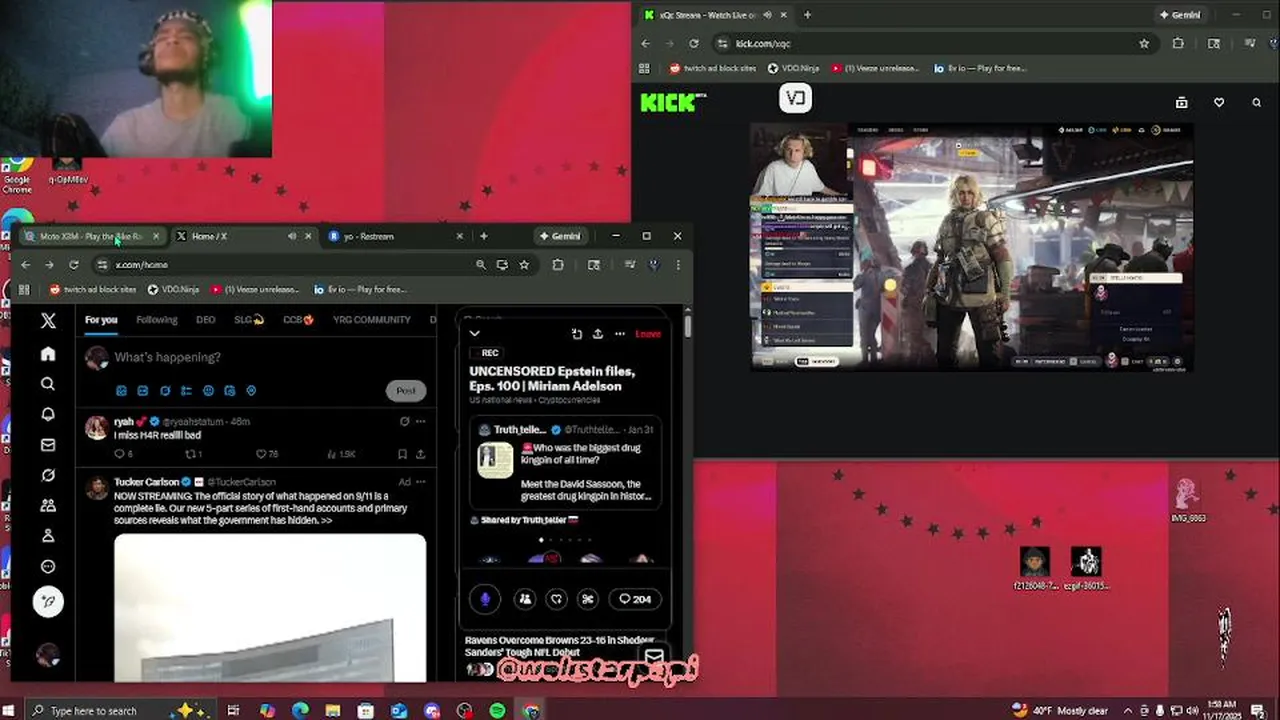
Task: Open the More circle icon in X sidebar
Action: pos(47,567)
